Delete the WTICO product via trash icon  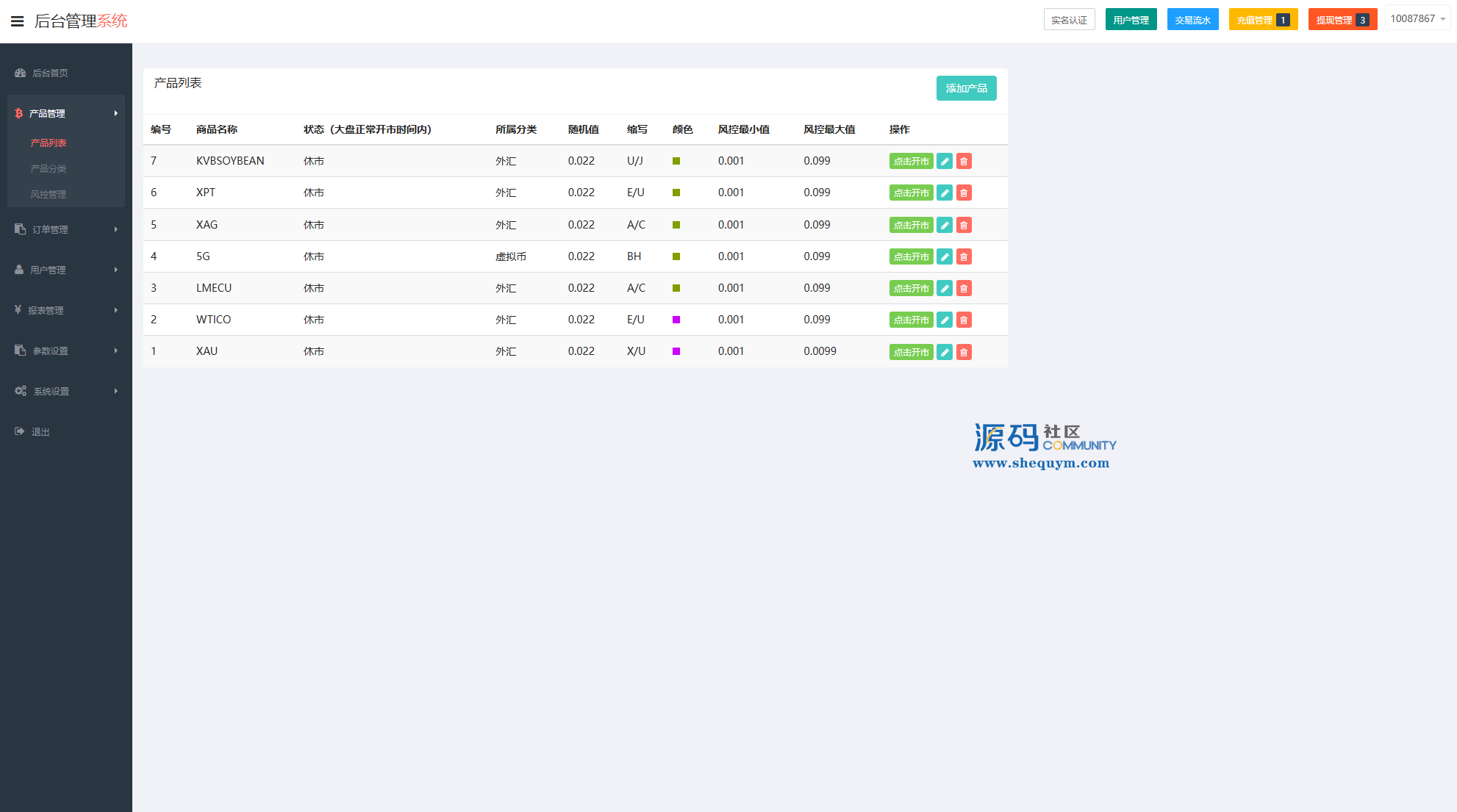964,320
